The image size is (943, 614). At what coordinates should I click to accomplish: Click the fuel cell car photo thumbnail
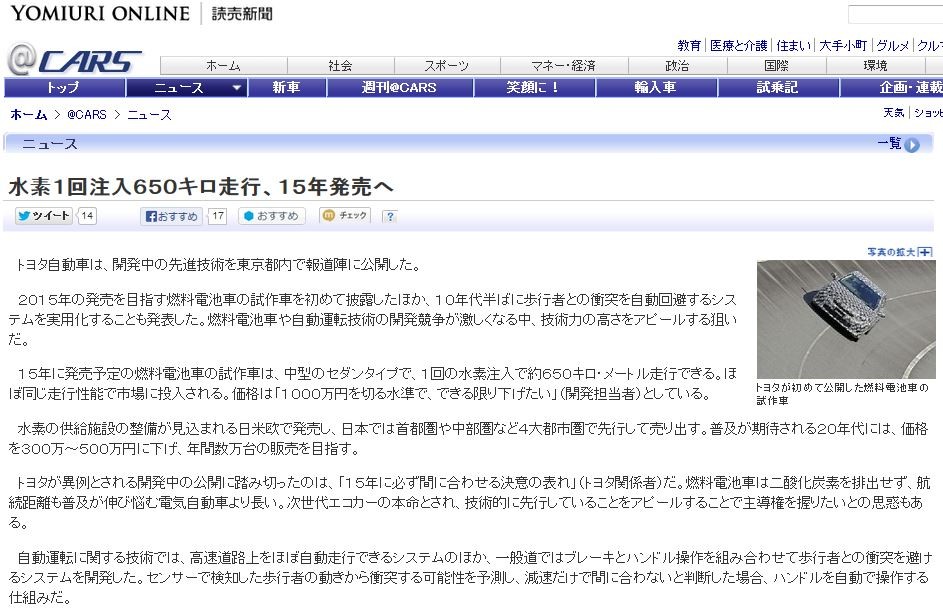click(x=846, y=319)
